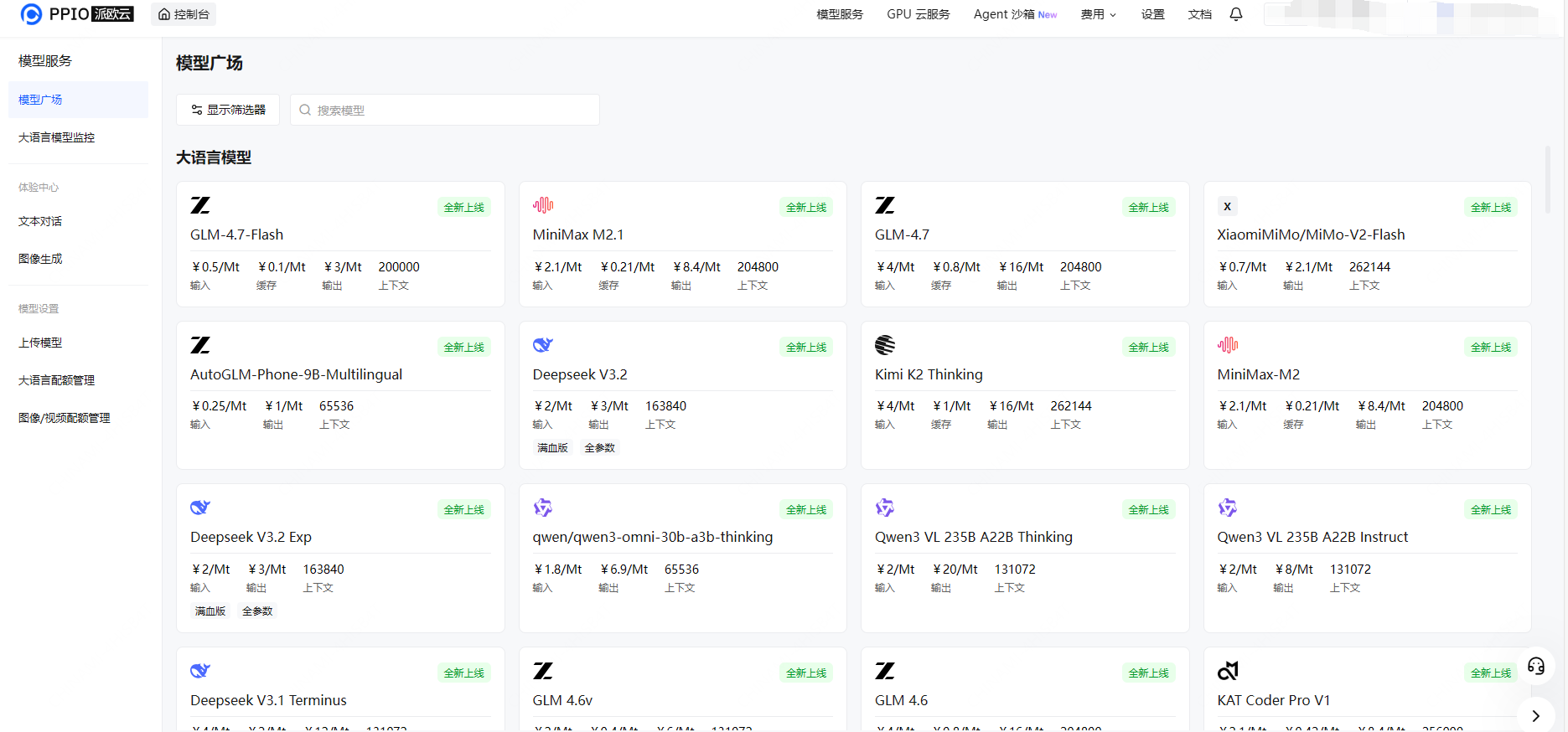Click the Deepseek V3.2 whale icon
Screen dimensions: 1568x732
(543, 345)
